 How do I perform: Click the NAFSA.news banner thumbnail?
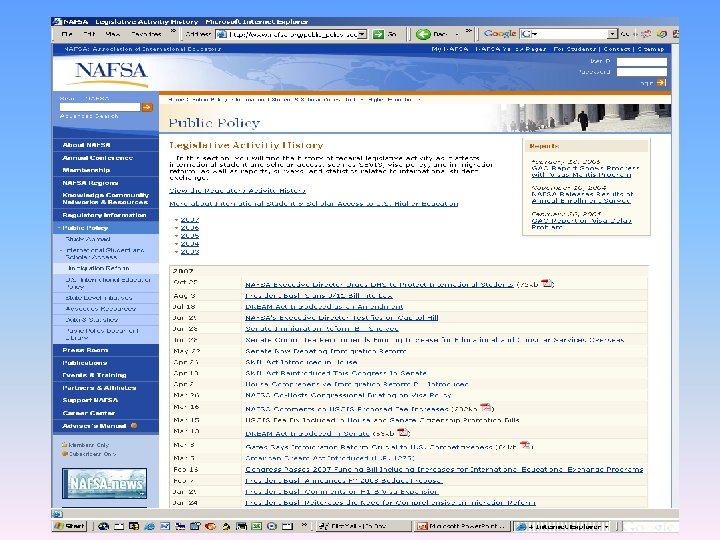pos(104,484)
